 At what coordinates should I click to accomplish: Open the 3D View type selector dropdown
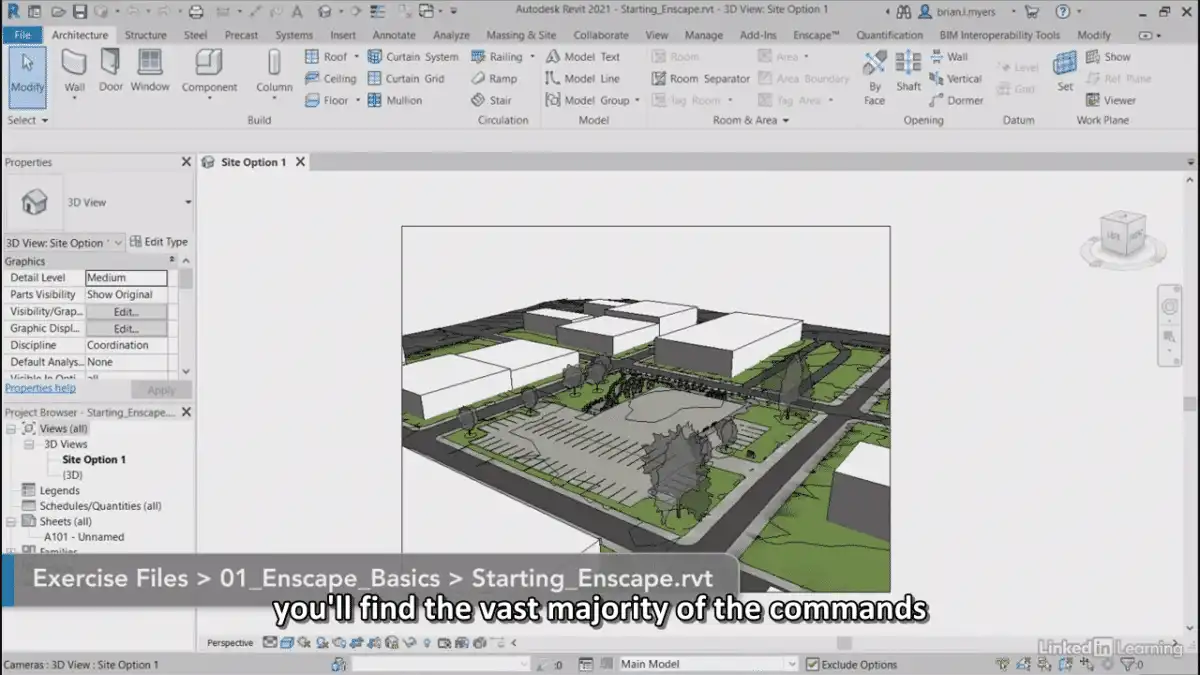[188, 202]
